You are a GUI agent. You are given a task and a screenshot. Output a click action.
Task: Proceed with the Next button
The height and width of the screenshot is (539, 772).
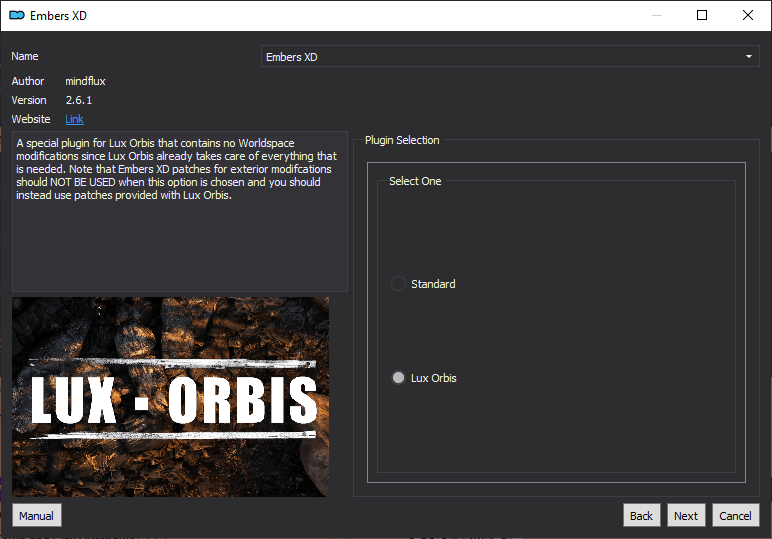(x=686, y=515)
